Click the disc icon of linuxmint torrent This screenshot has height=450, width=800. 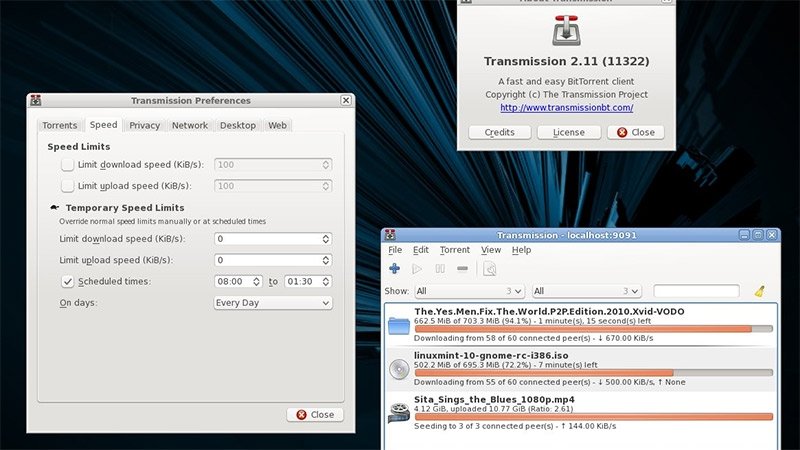coord(399,369)
